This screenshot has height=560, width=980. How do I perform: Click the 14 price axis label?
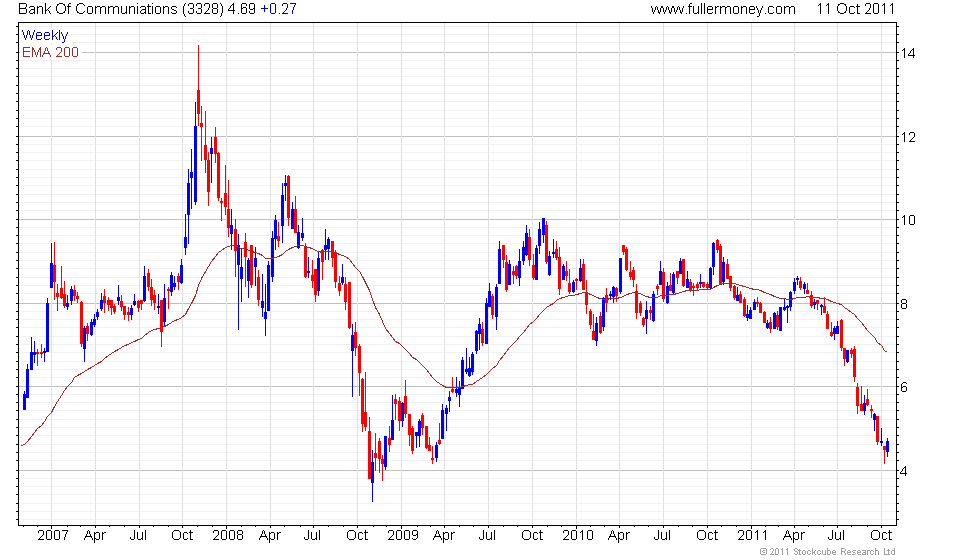point(908,53)
